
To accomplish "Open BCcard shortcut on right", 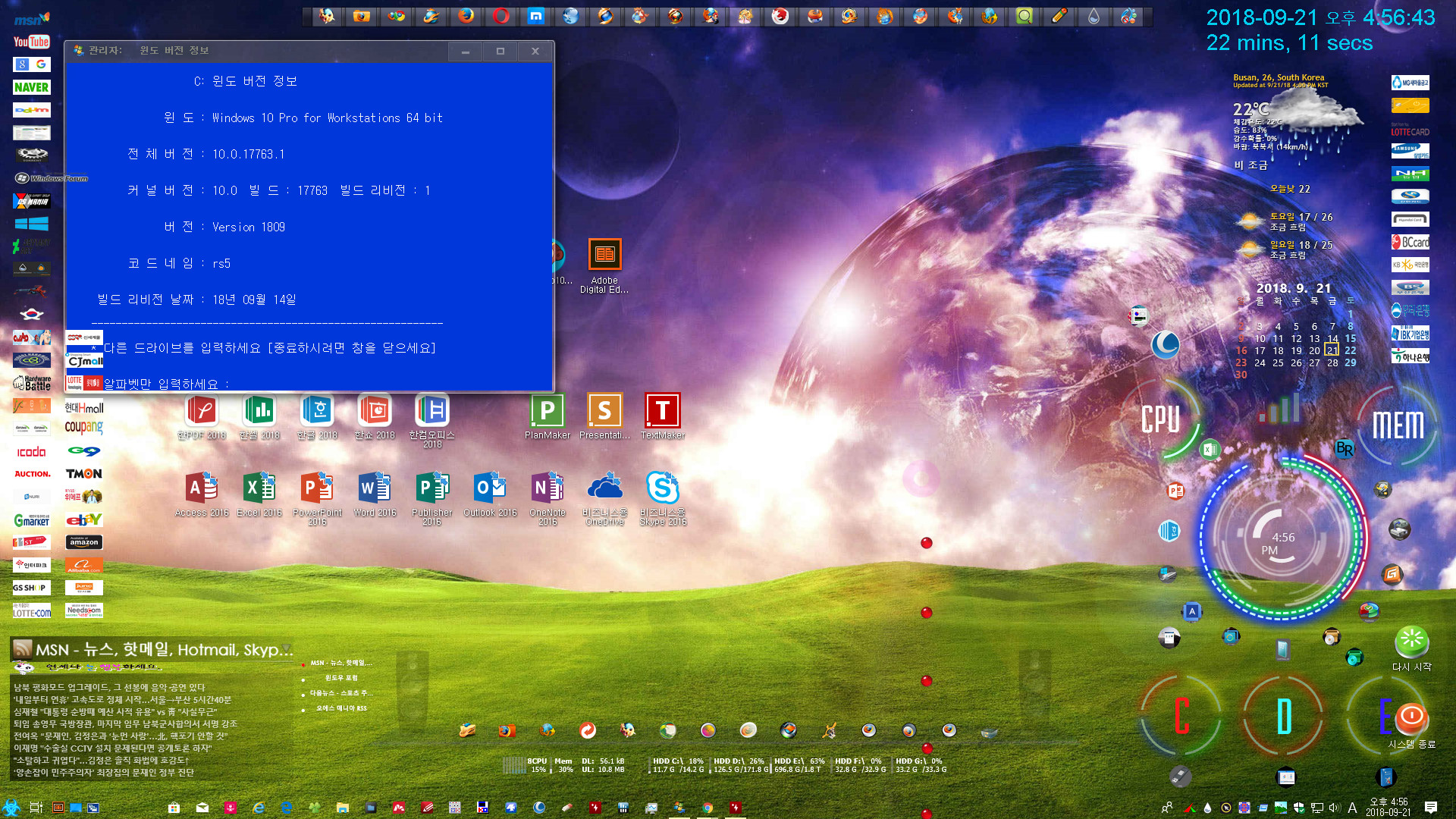I will (1410, 243).
